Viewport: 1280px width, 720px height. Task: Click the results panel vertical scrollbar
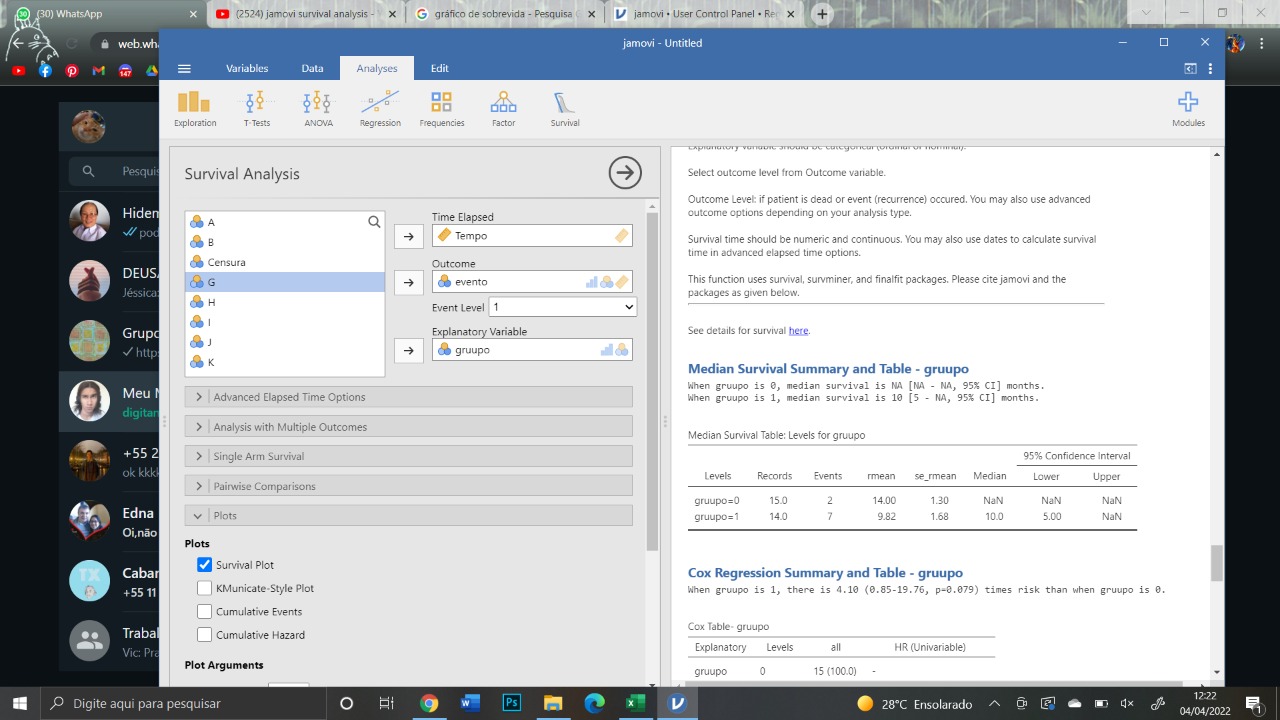(1217, 563)
